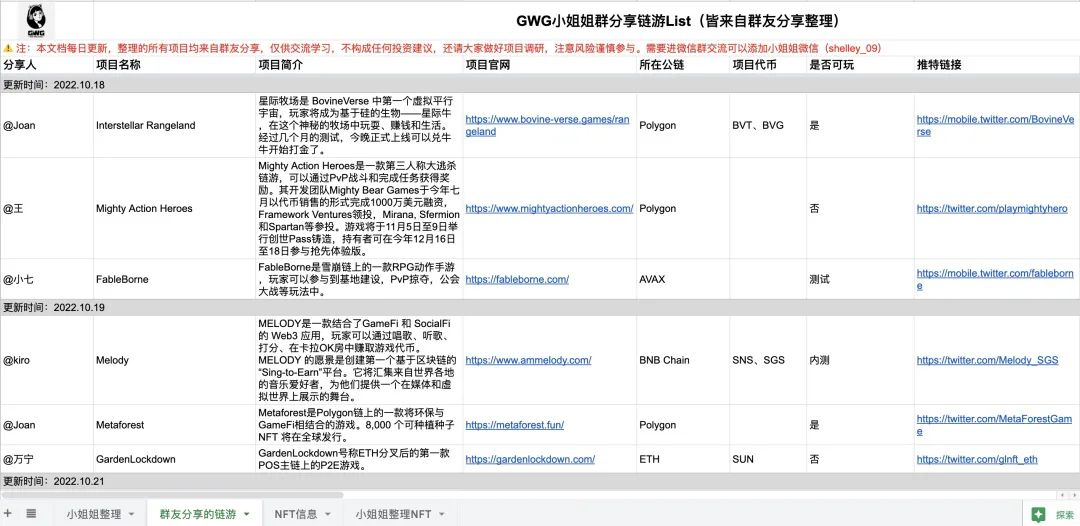Open playmightyhero Twitter link
Image resolution: width=1080 pixels, height=526 pixels.
[992, 209]
